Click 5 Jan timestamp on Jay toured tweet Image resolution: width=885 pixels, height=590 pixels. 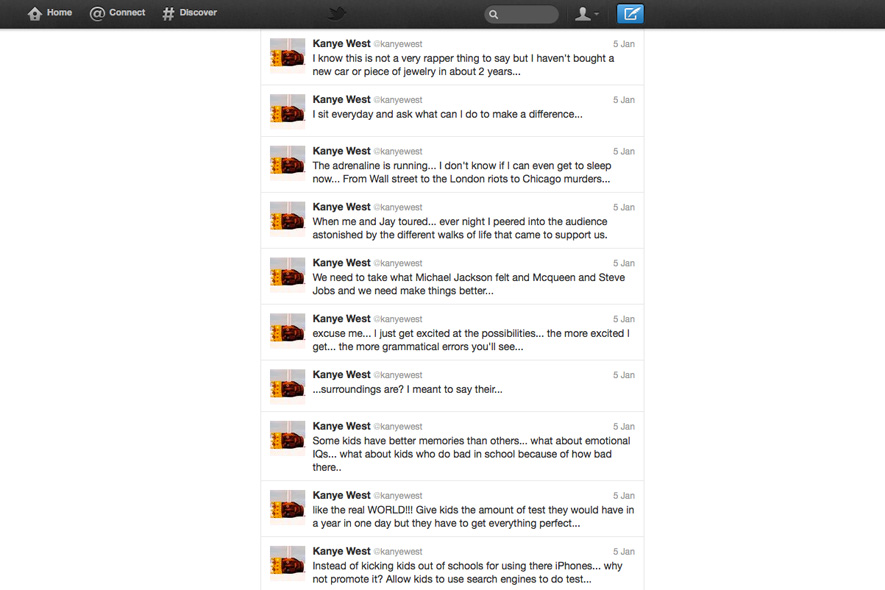[624, 207]
